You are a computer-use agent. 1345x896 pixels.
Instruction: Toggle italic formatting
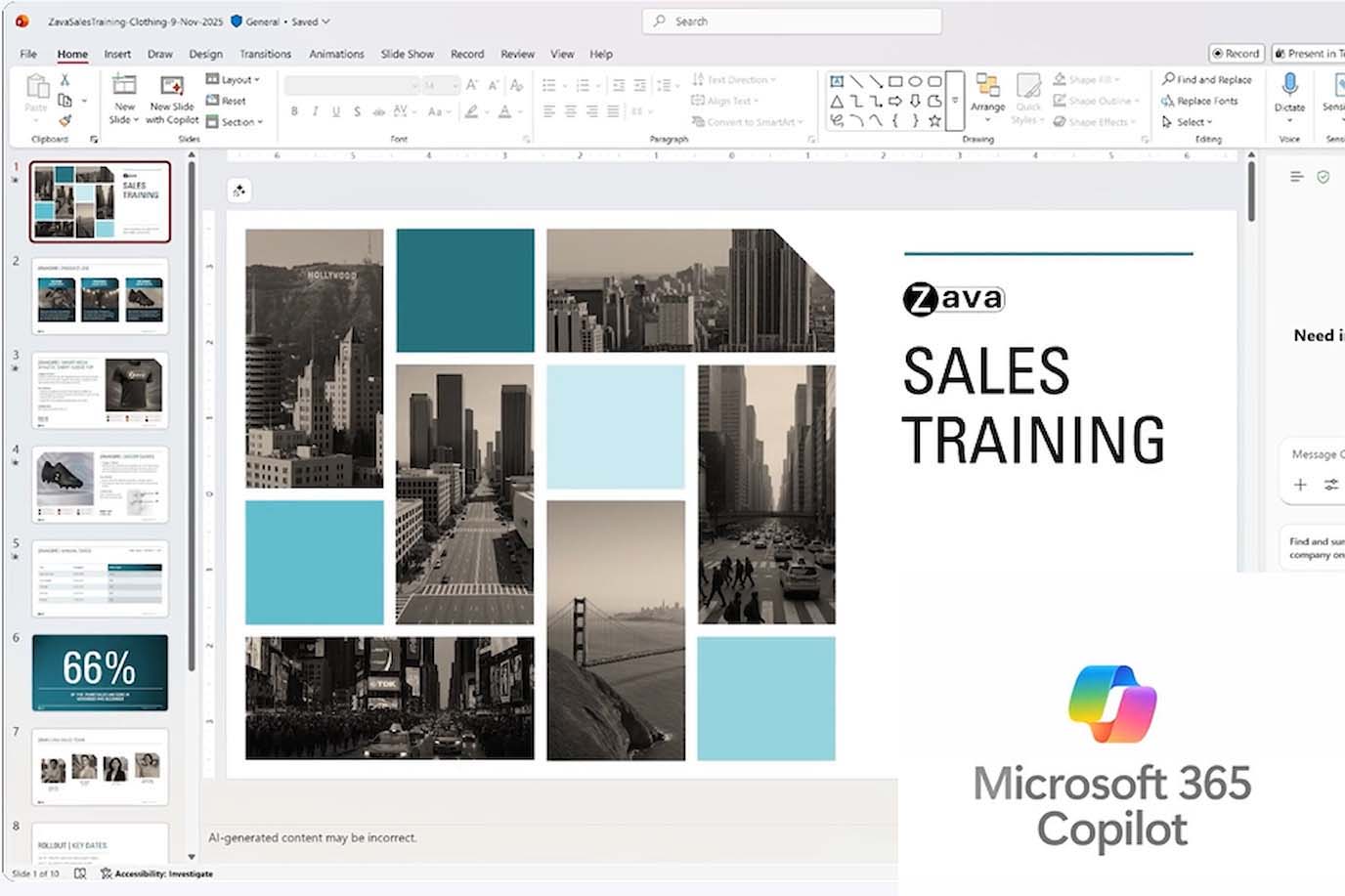pyautogui.click(x=315, y=111)
